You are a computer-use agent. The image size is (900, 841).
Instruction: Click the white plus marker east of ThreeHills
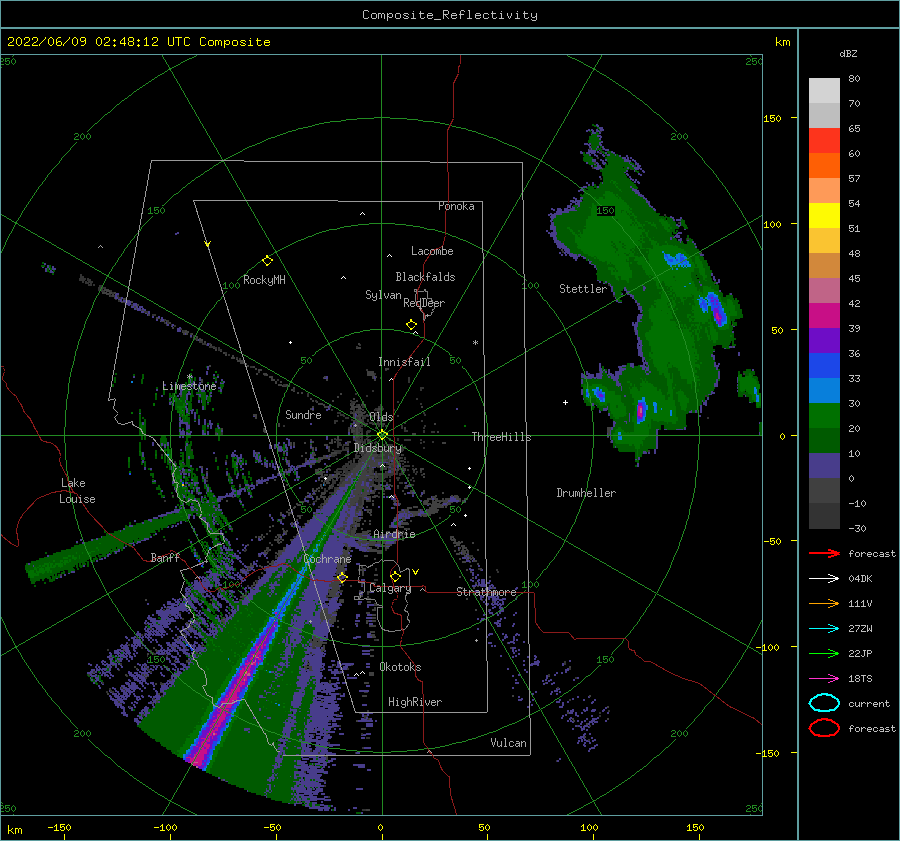coord(565,402)
